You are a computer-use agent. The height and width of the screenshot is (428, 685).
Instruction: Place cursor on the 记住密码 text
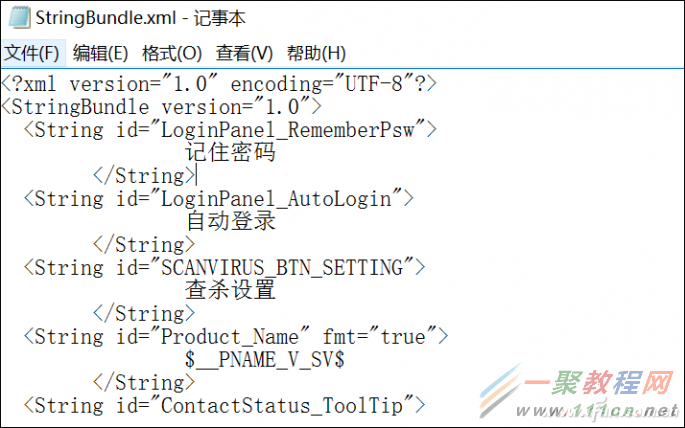[230, 153]
